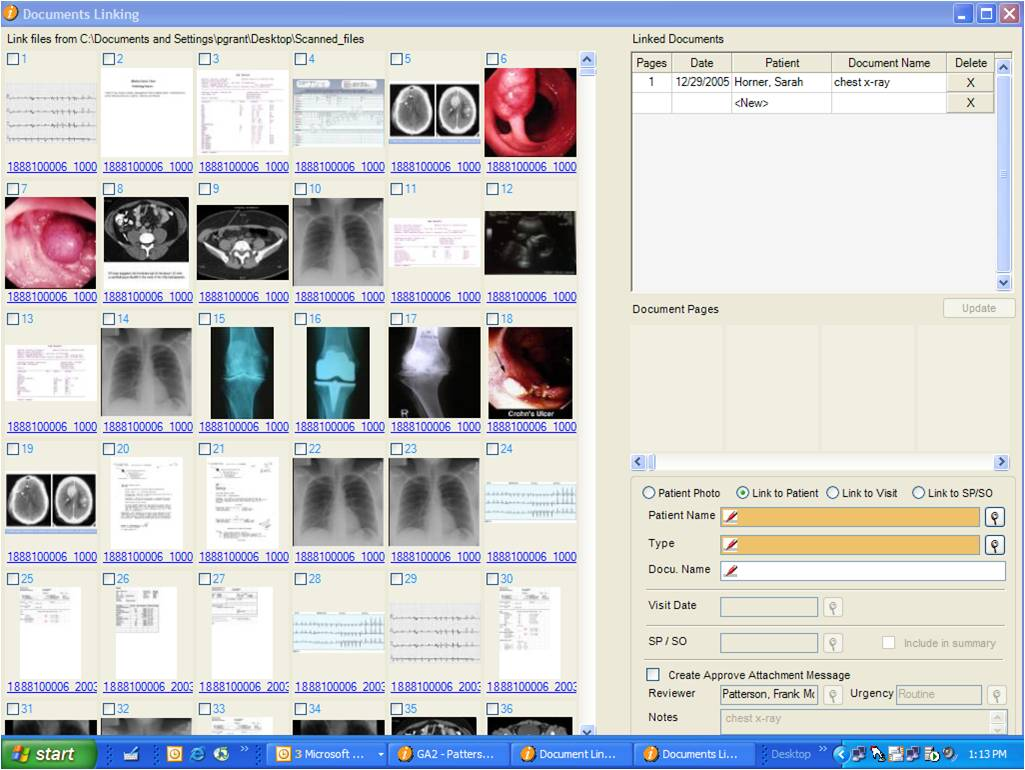Click the pen icon in Docu. Name field

[731, 571]
